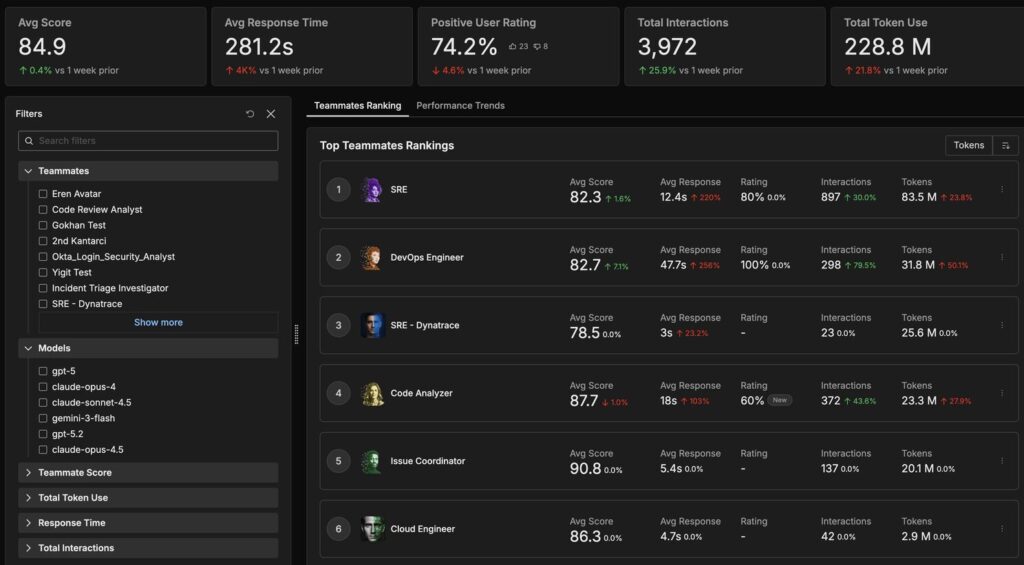Click the thumbs up icon in Positive User Rating

[x=513, y=47]
